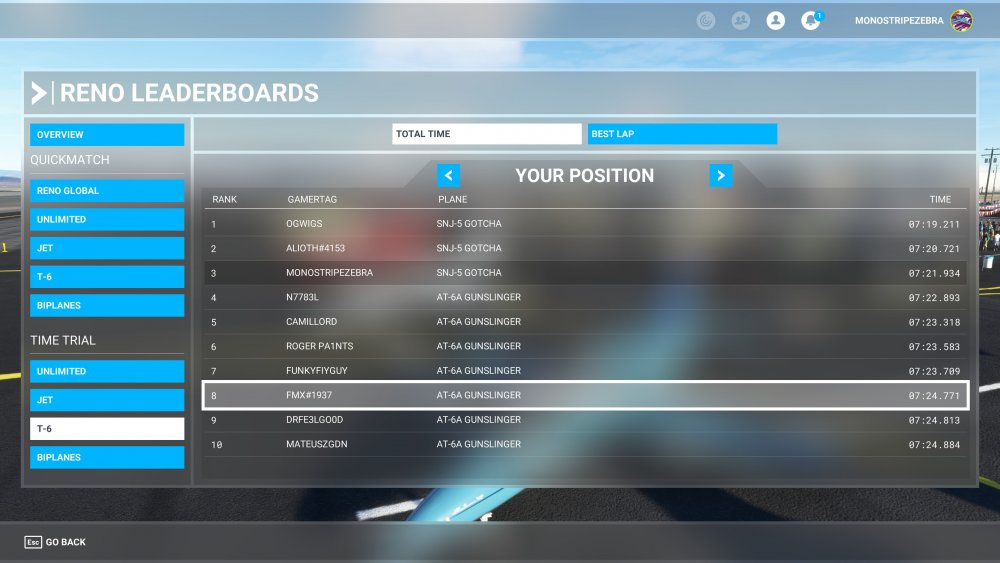This screenshot has height=563, width=1000.
Task: Click the Reno Leaderboards title
Action: coord(189,93)
